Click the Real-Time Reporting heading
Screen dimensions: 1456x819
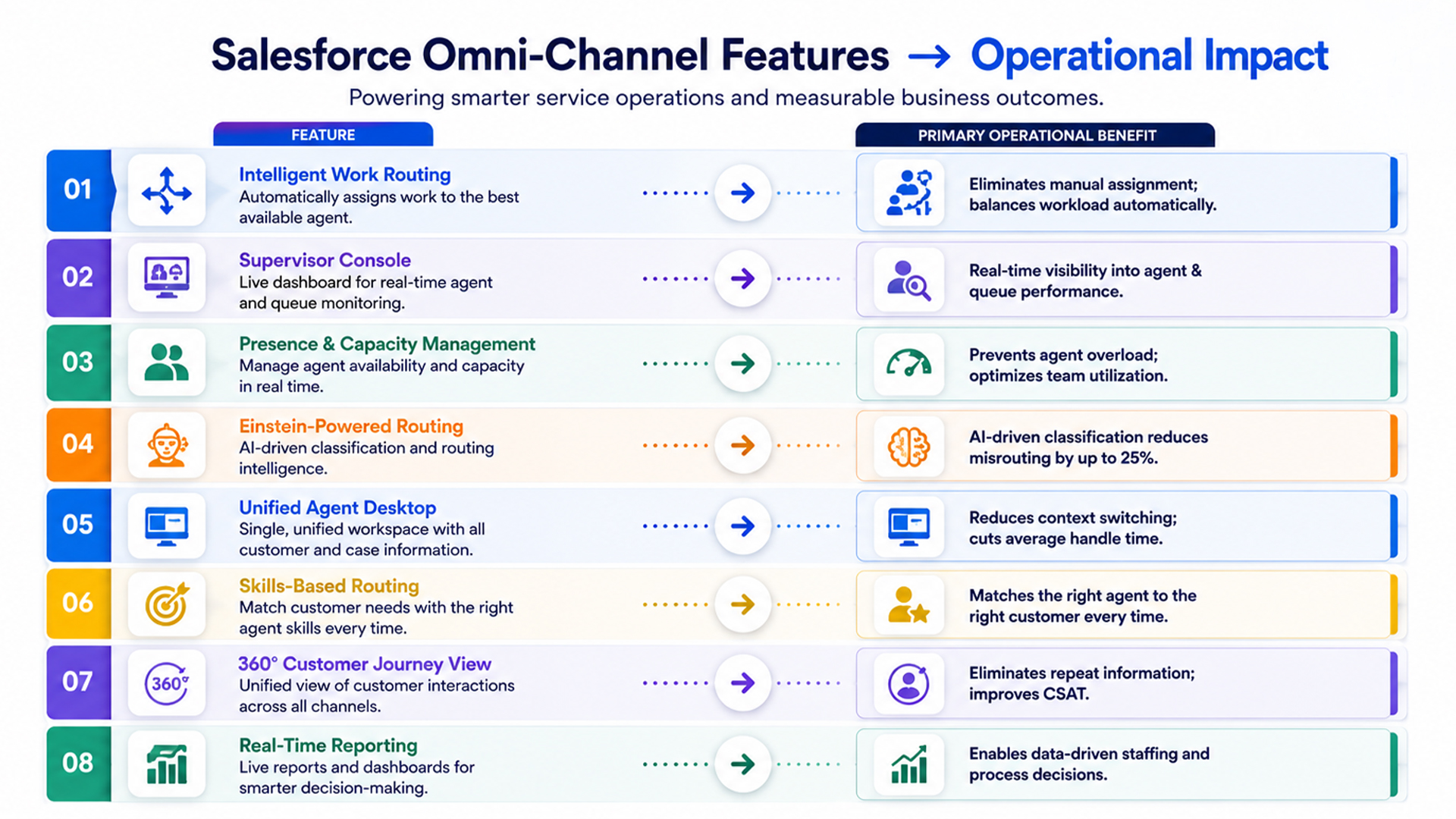[328, 745]
